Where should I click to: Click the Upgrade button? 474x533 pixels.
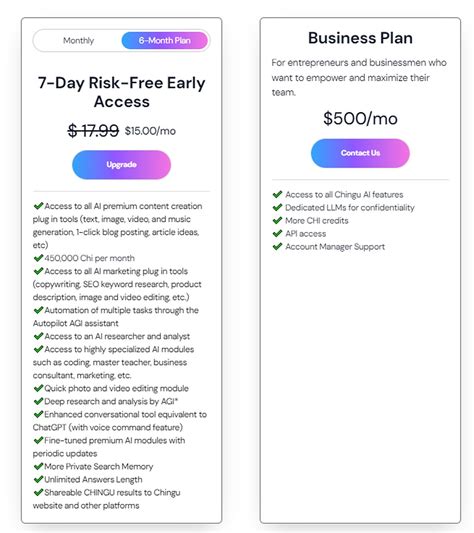click(x=121, y=165)
